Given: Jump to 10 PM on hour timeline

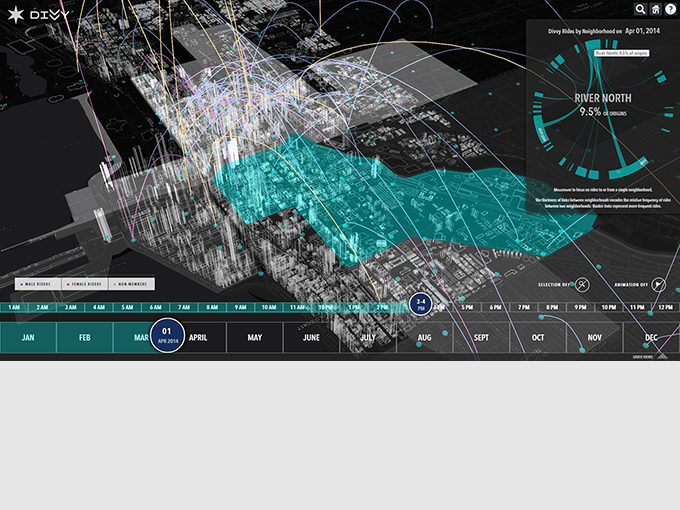Looking at the screenshot, I should pyautogui.click(x=608, y=307).
